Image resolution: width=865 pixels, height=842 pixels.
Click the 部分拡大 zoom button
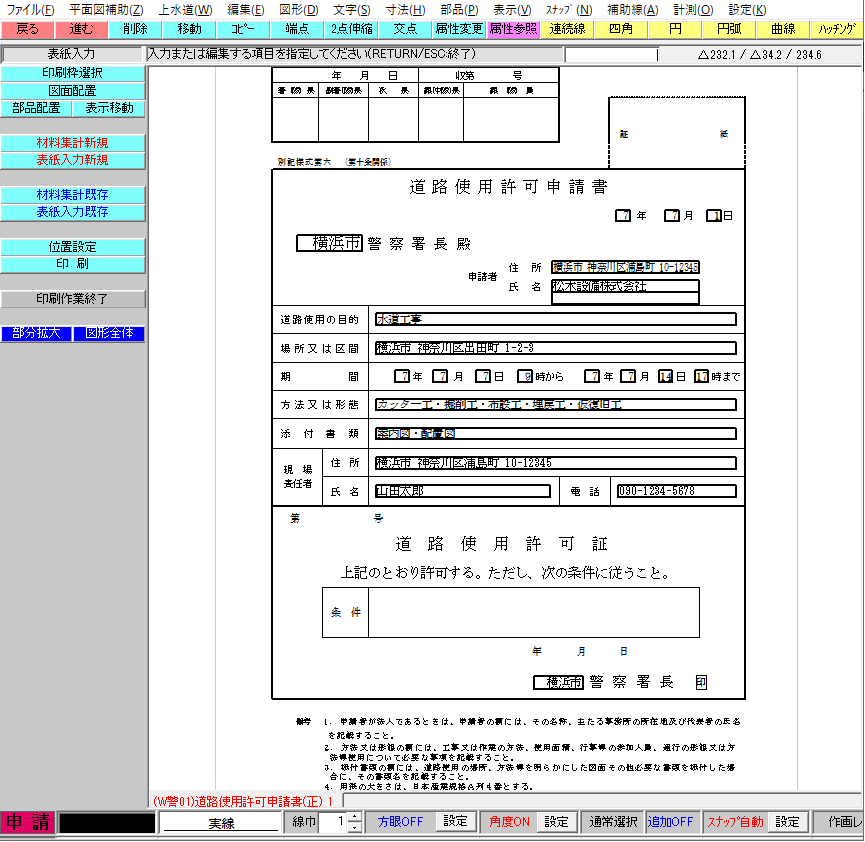(x=36, y=333)
